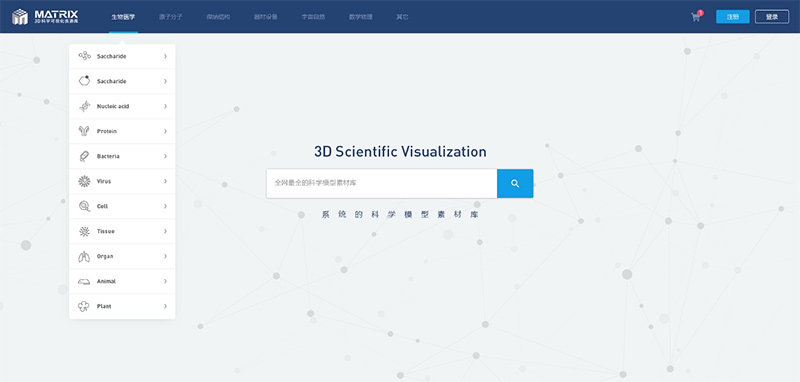Image resolution: width=800 pixels, height=382 pixels.
Task: Click the Nucleic acid DNA helix icon
Action: coord(85,106)
